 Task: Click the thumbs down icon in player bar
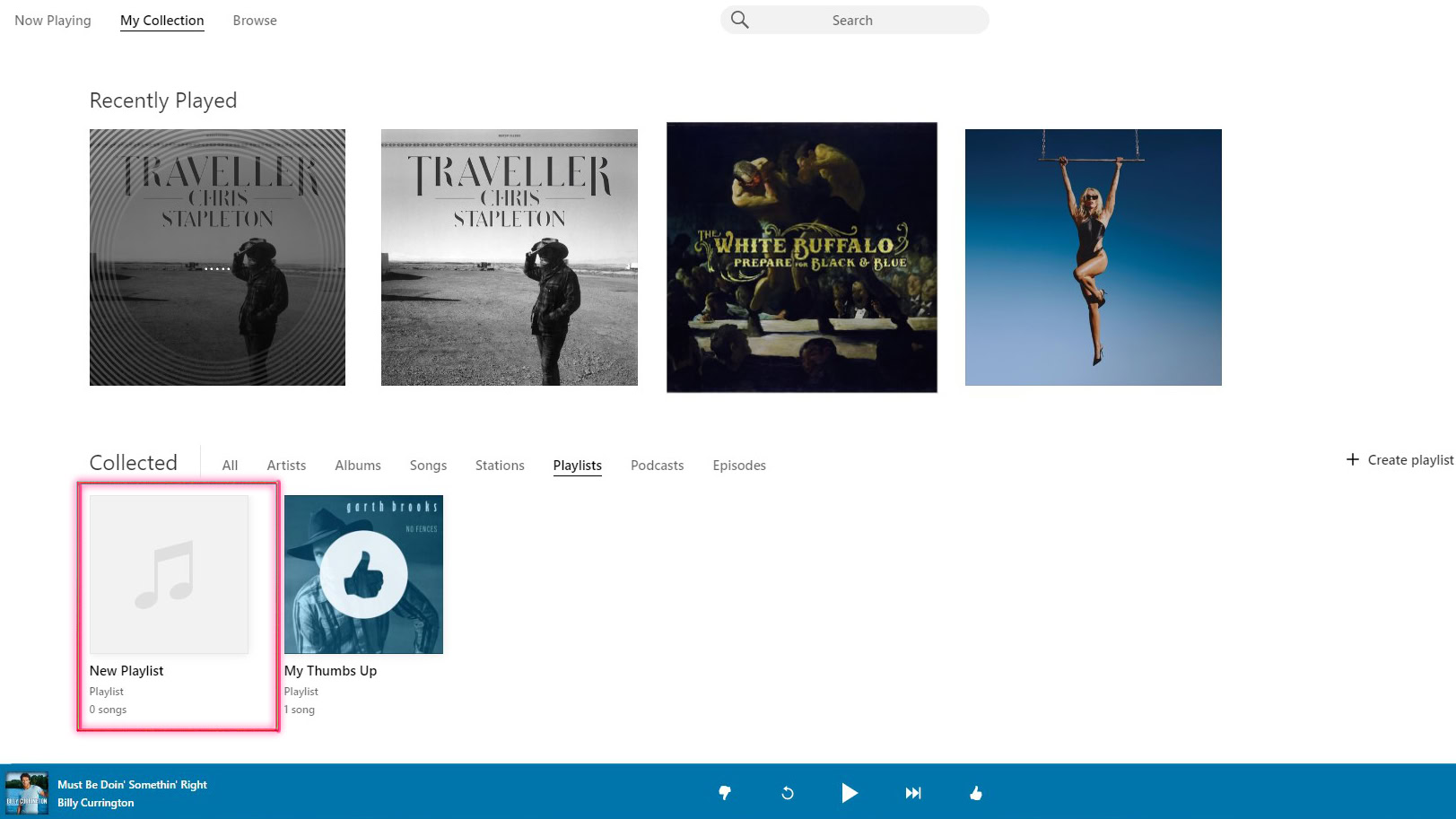pos(725,793)
